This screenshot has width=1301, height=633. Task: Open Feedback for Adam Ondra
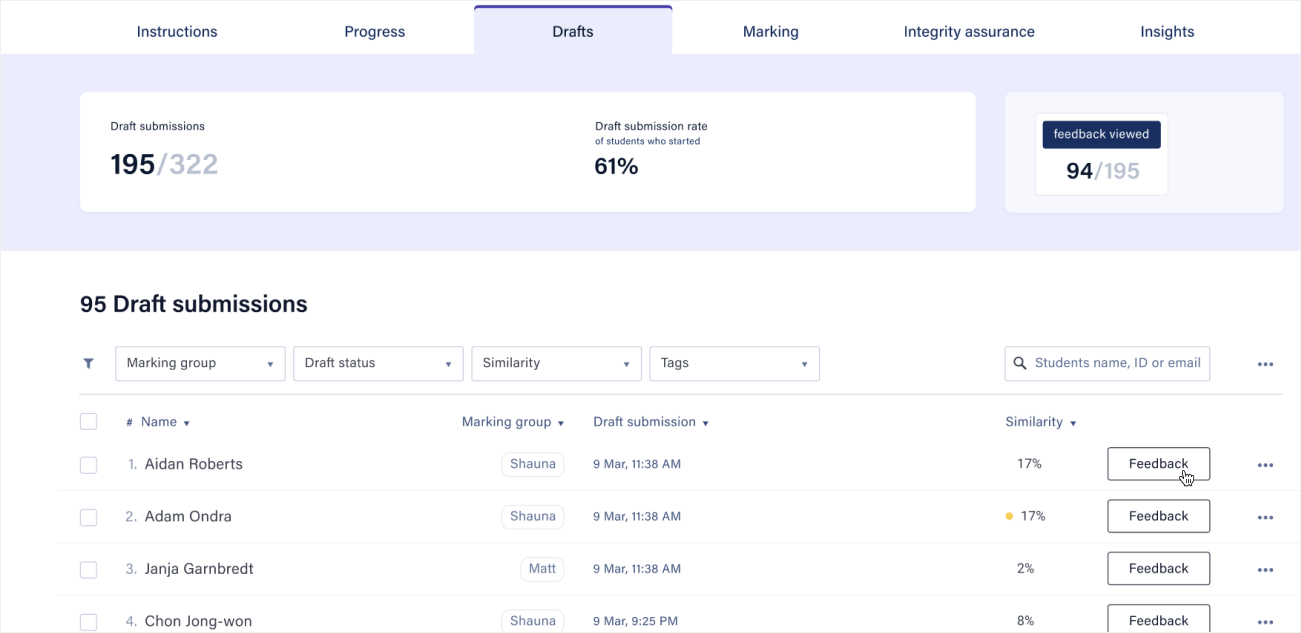pos(1158,516)
